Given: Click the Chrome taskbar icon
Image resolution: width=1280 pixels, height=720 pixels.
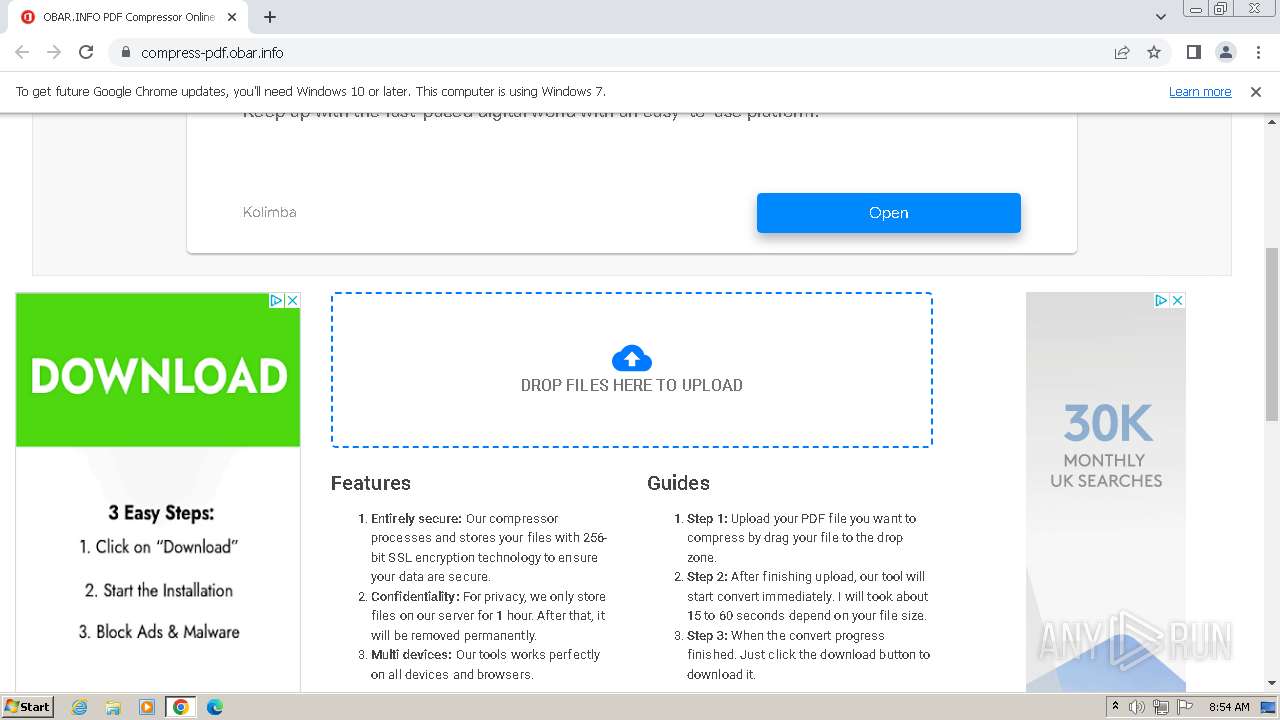Looking at the screenshot, I should click(x=181, y=707).
